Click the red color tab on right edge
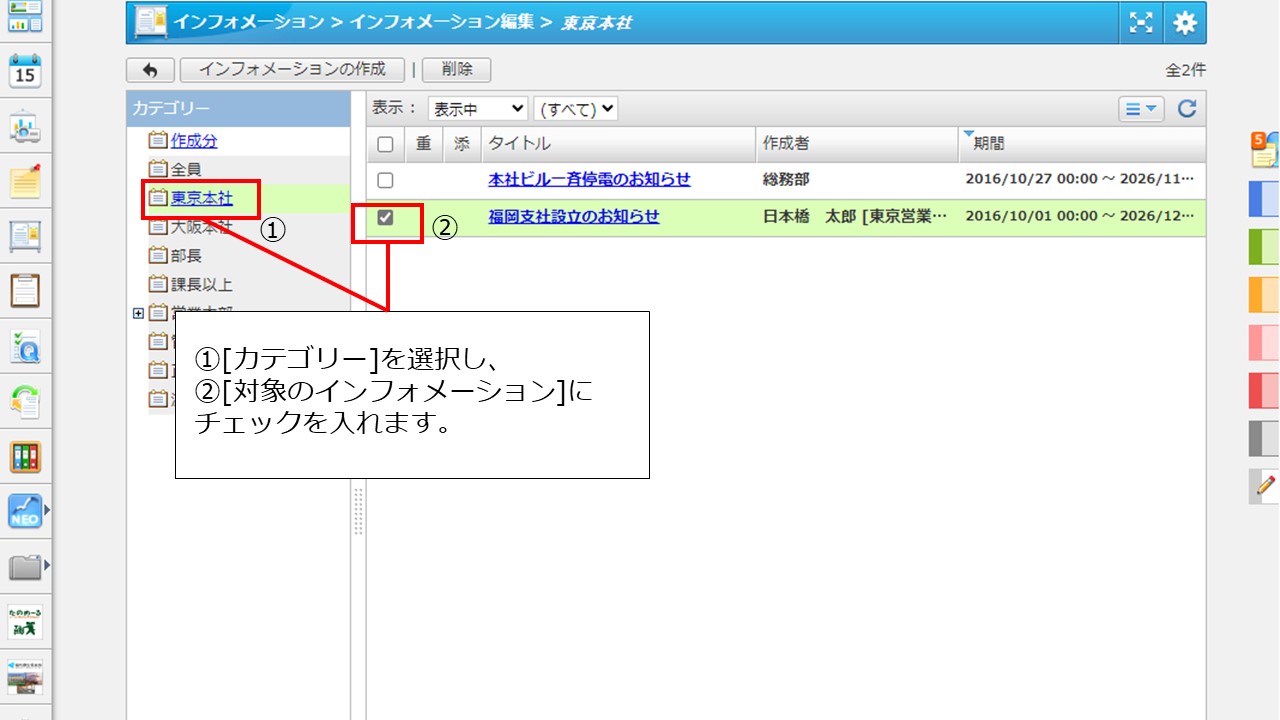The width and height of the screenshot is (1280, 720). tap(1264, 390)
